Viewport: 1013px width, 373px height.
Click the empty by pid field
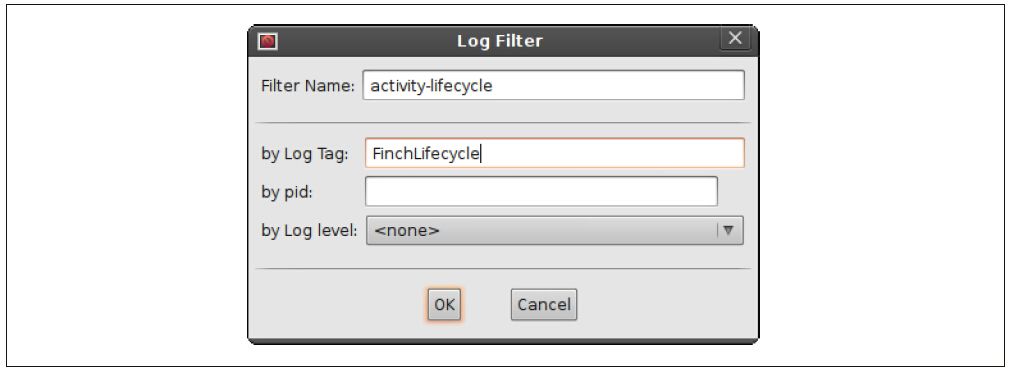(541, 191)
